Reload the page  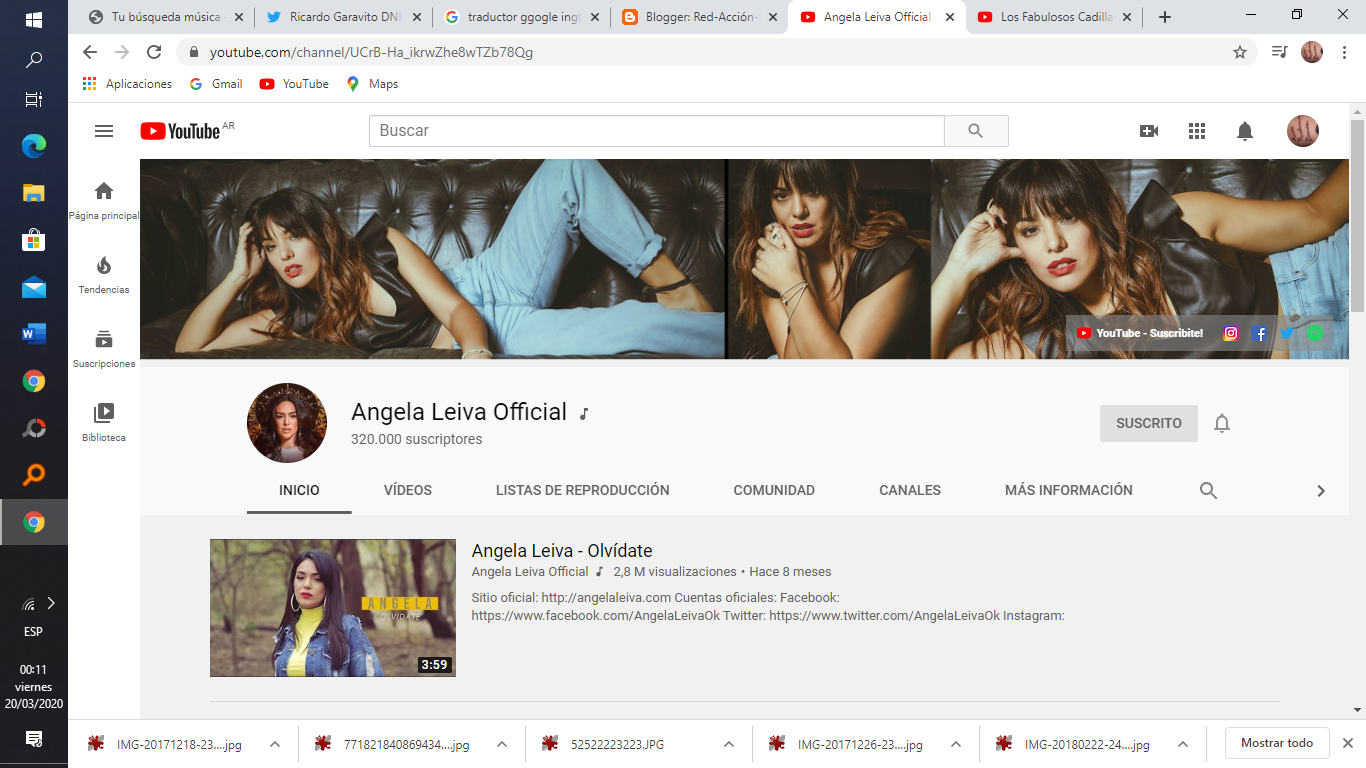point(154,52)
